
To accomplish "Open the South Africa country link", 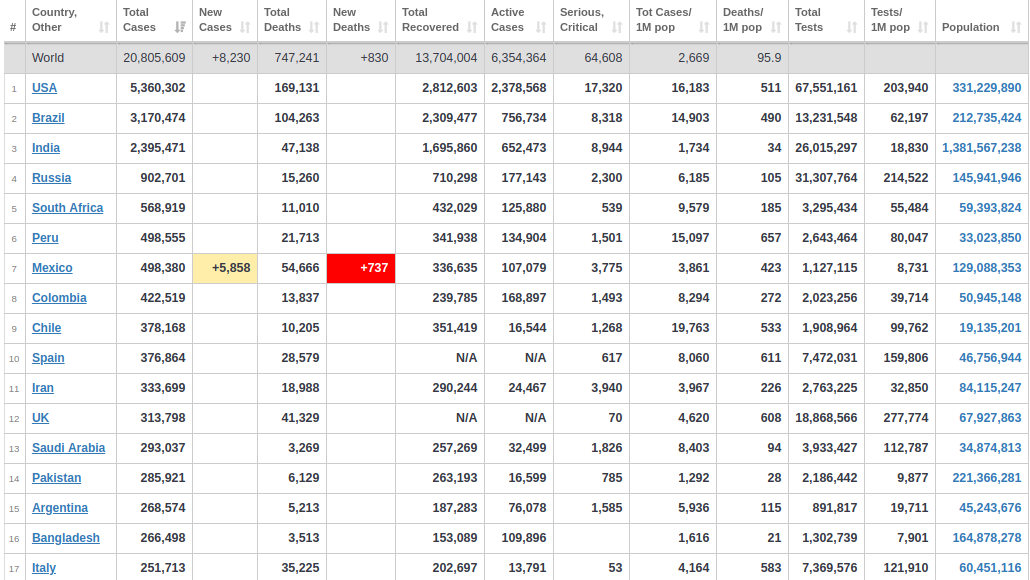I will tap(68, 208).
